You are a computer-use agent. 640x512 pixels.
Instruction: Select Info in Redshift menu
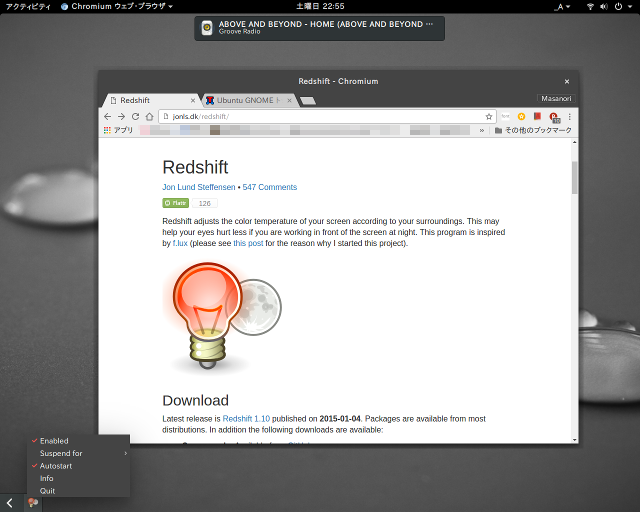click(x=78, y=478)
